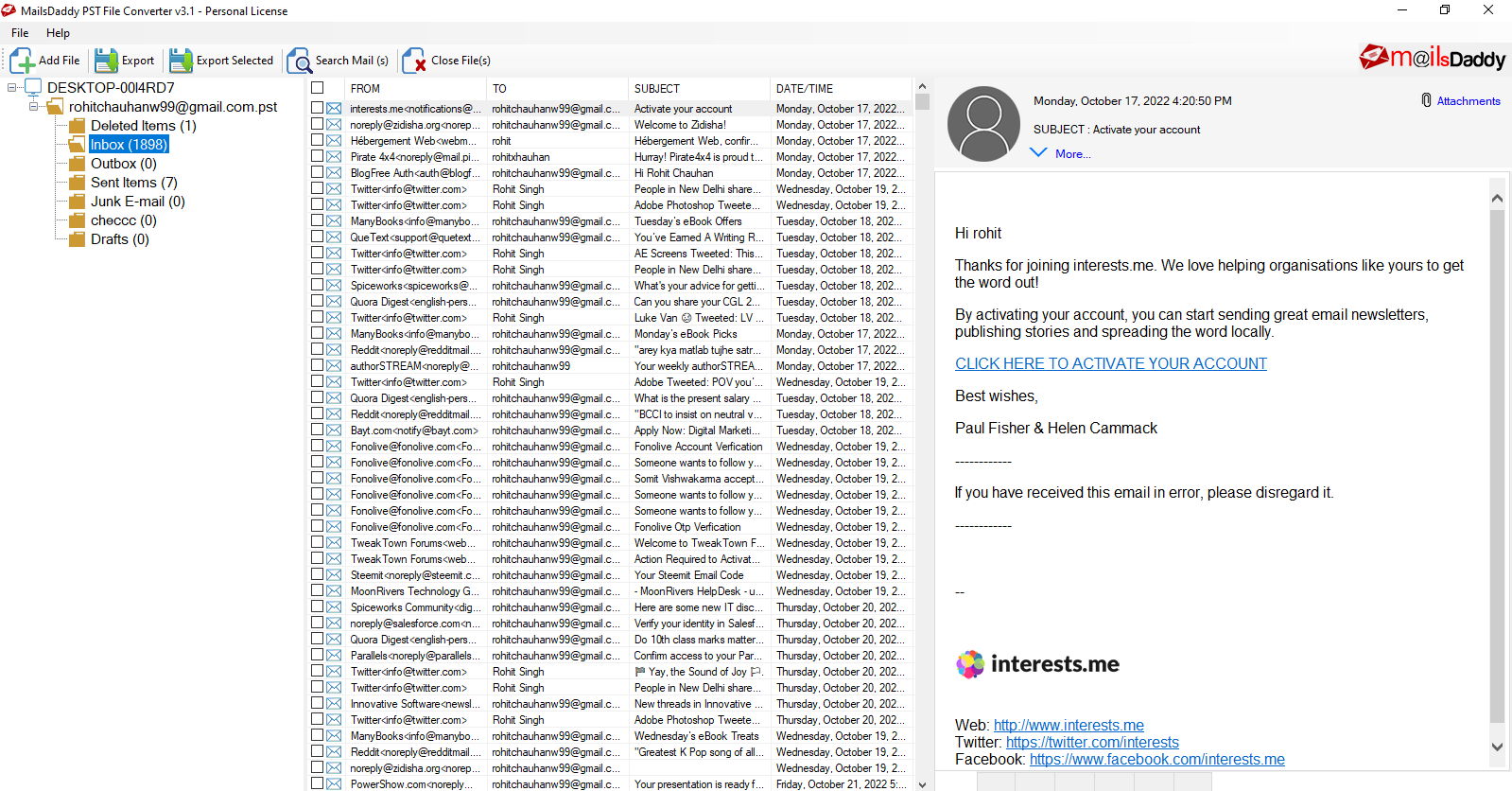The width and height of the screenshot is (1512, 791).
Task: Click envelope icon of Bayt.com email
Action: tap(334, 431)
